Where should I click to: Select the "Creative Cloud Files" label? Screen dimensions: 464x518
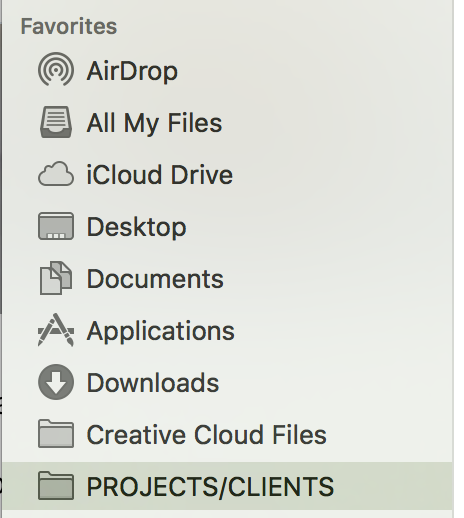click(x=207, y=435)
